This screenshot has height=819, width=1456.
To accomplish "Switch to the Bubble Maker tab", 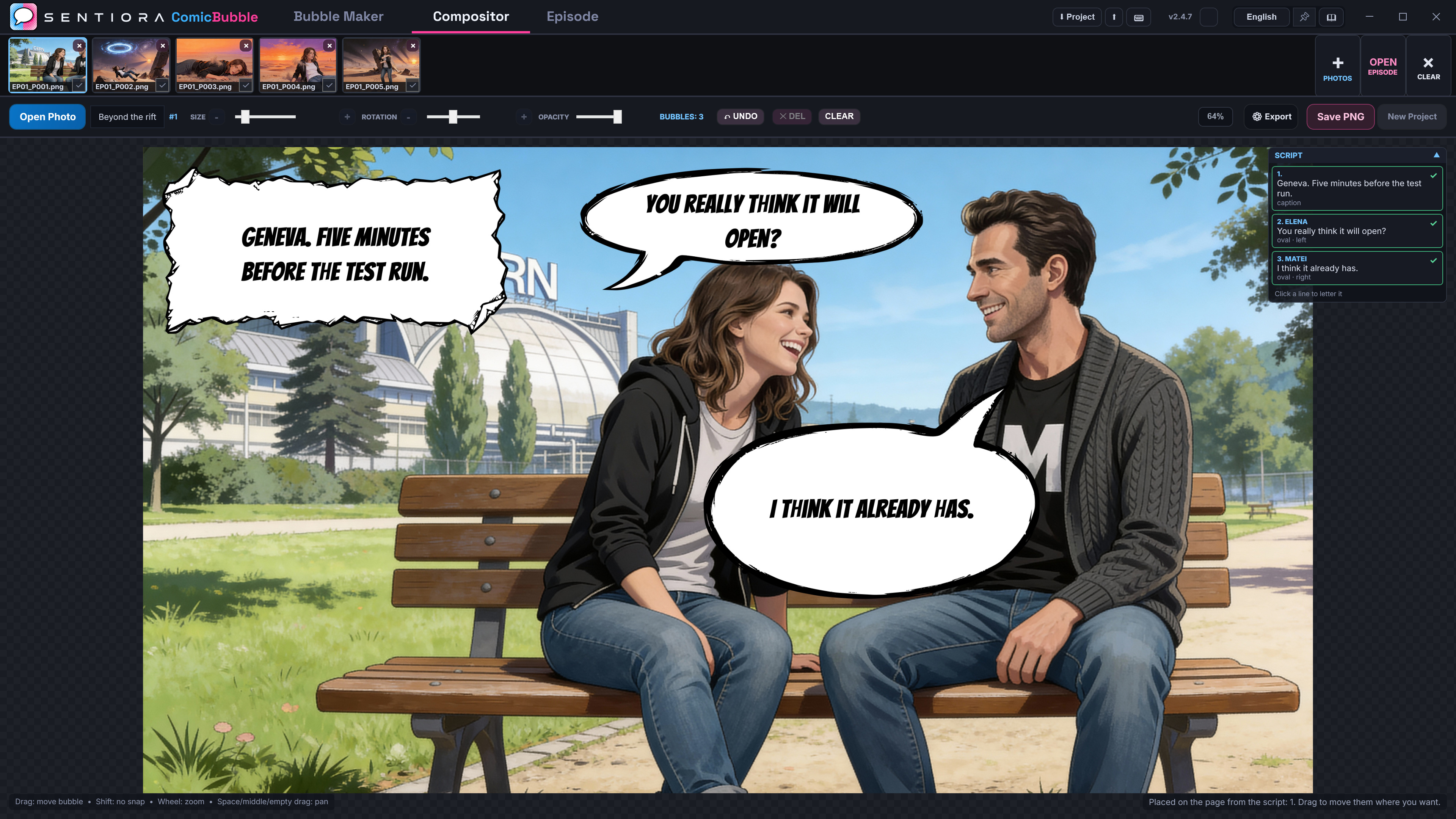I will [338, 16].
